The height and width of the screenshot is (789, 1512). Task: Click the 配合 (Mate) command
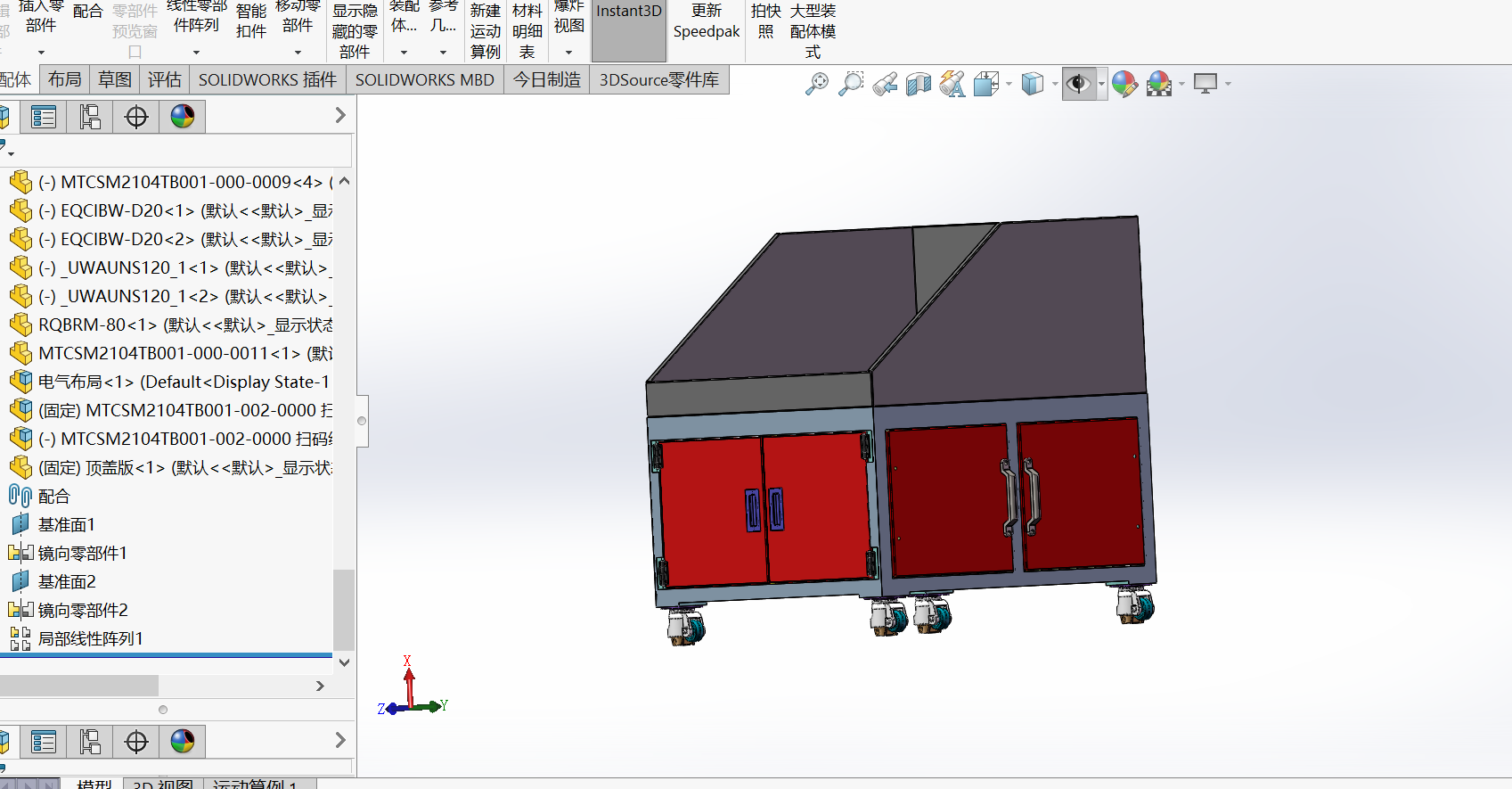pyautogui.click(x=87, y=12)
